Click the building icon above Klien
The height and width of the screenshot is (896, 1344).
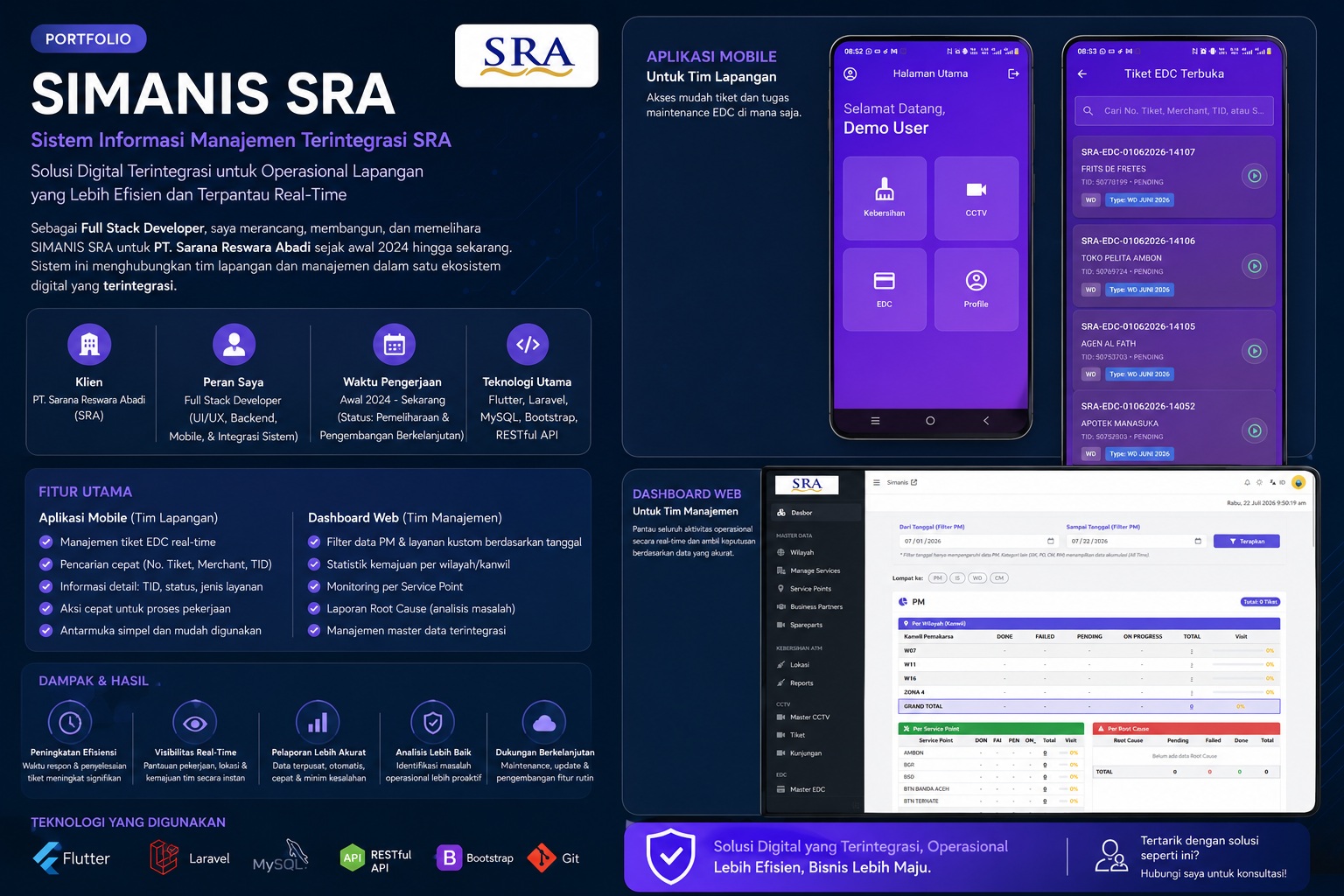point(89,345)
